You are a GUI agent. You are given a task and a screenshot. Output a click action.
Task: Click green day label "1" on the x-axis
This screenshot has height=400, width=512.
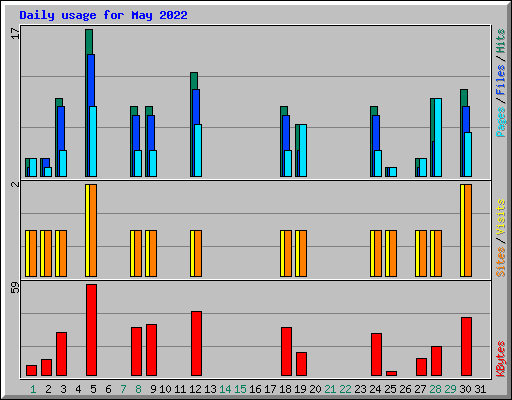pos(33,389)
